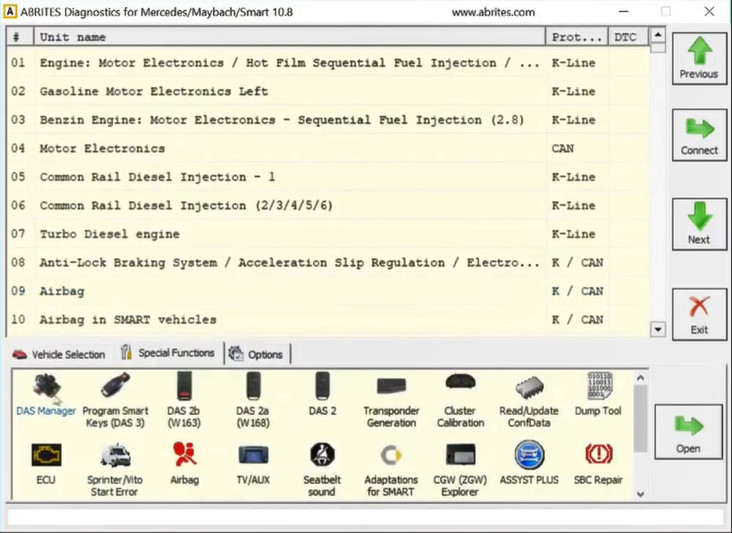Open Read/Update ConfData chip icon

[x=529, y=400]
